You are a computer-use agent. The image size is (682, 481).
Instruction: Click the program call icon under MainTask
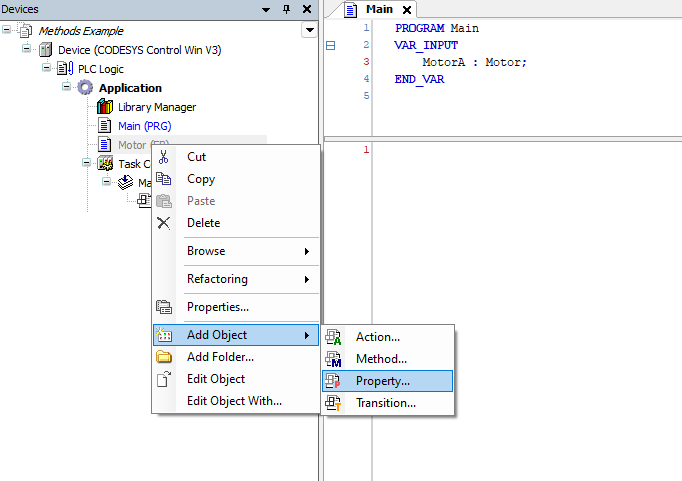tap(144, 200)
